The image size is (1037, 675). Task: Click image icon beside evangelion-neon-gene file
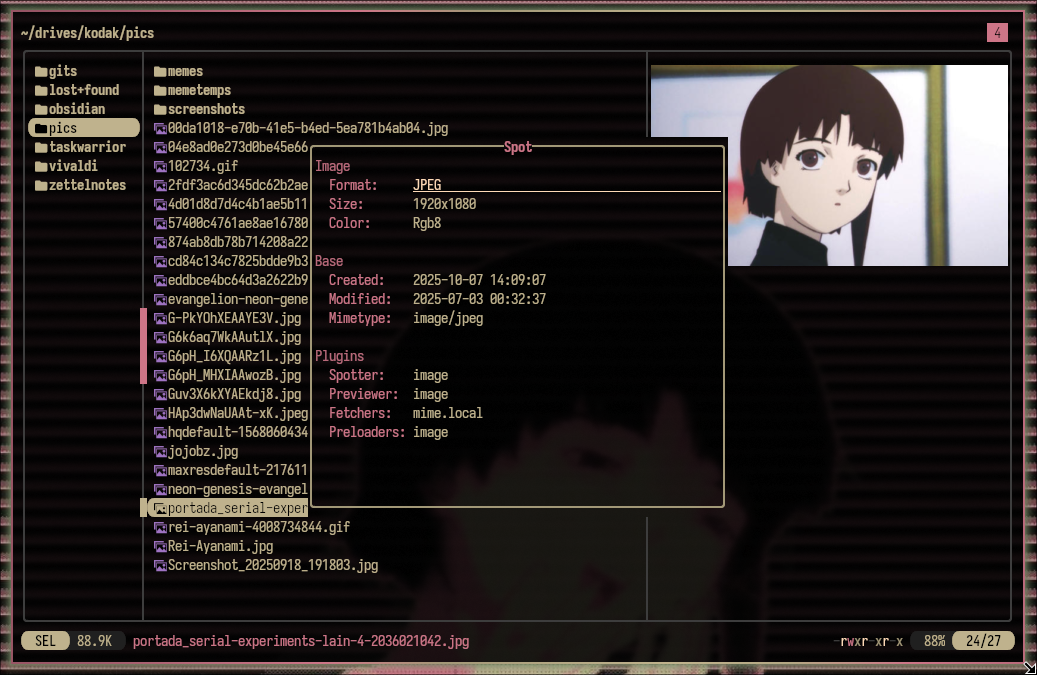pos(160,299)
